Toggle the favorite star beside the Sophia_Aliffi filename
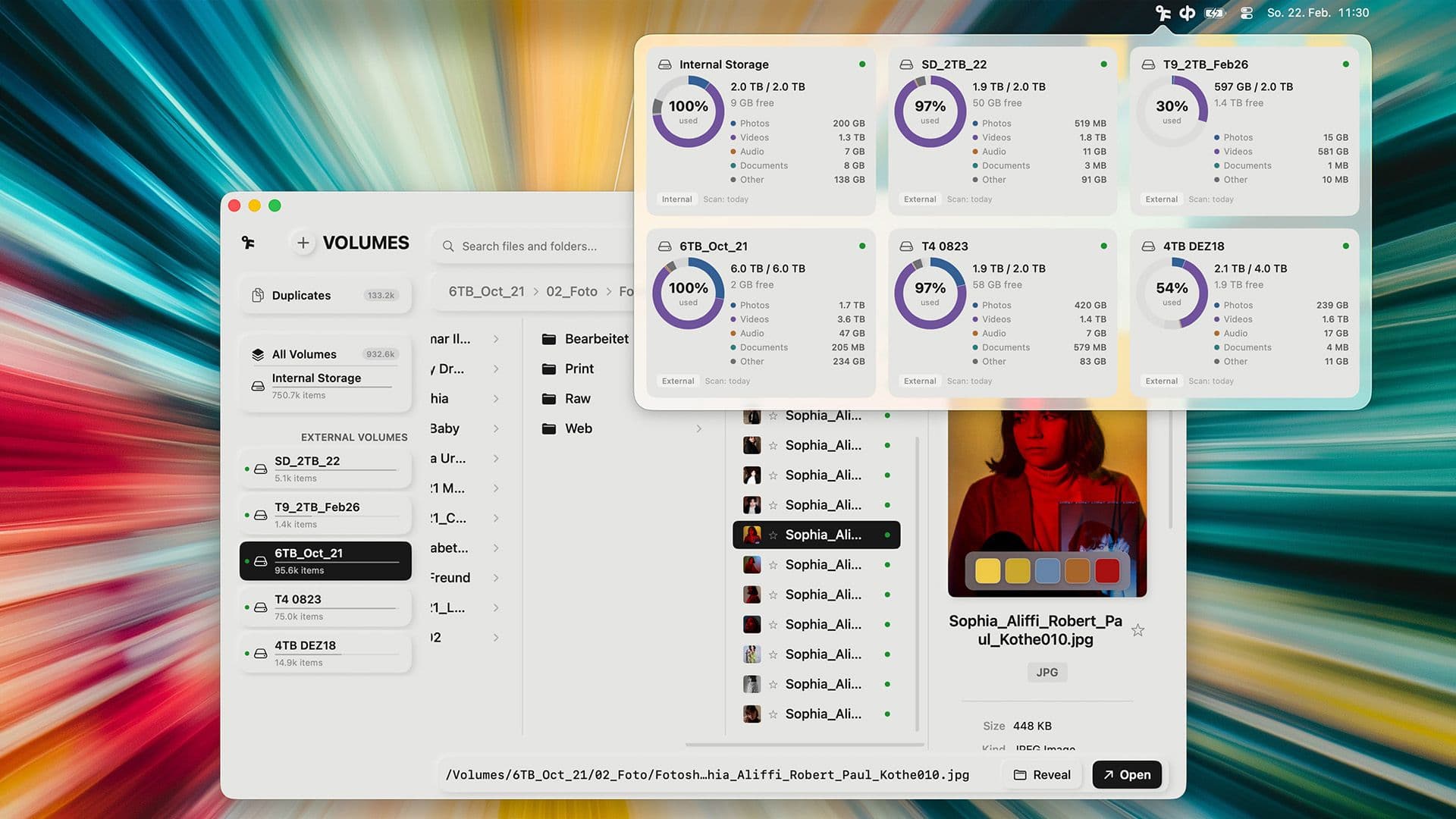 [x=1137, y=630]
